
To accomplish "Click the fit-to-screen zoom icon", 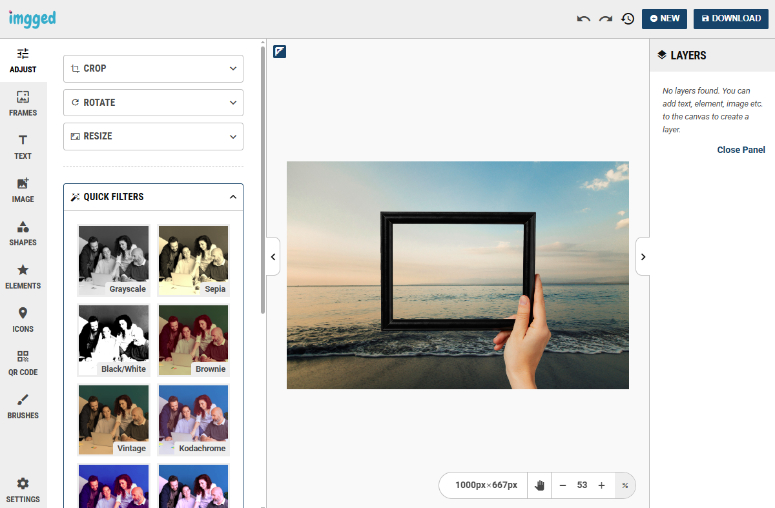I will pyautogui.click(x=625, y=485).
